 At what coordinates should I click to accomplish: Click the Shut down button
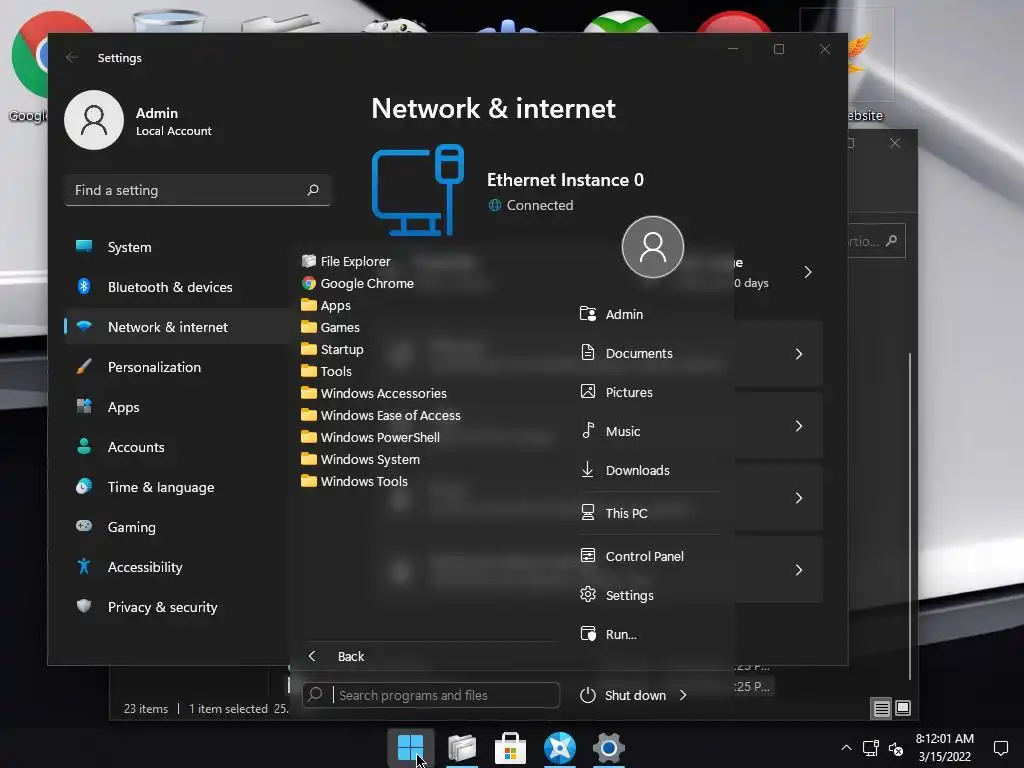[623, 695]
